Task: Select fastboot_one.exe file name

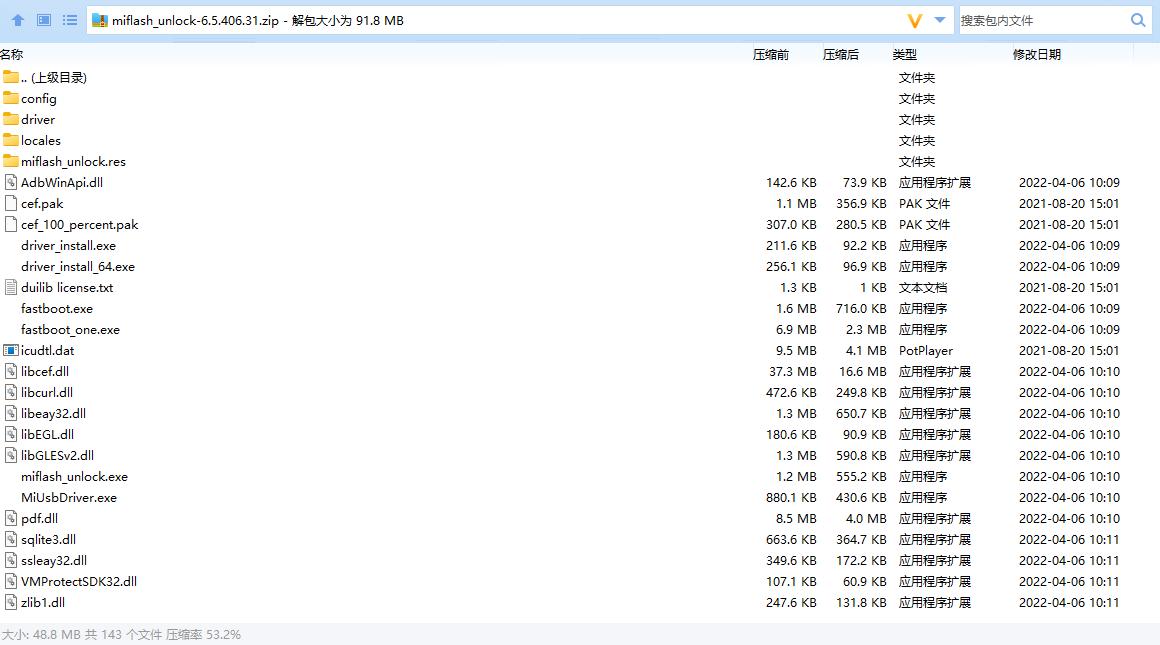Action: click(x=70, y=329)
